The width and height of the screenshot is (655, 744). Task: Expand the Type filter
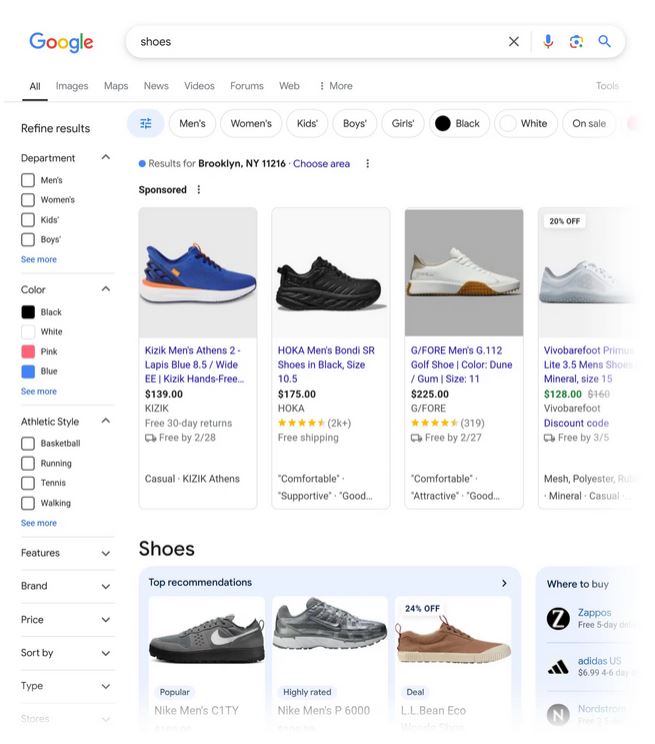pos(106,687)
